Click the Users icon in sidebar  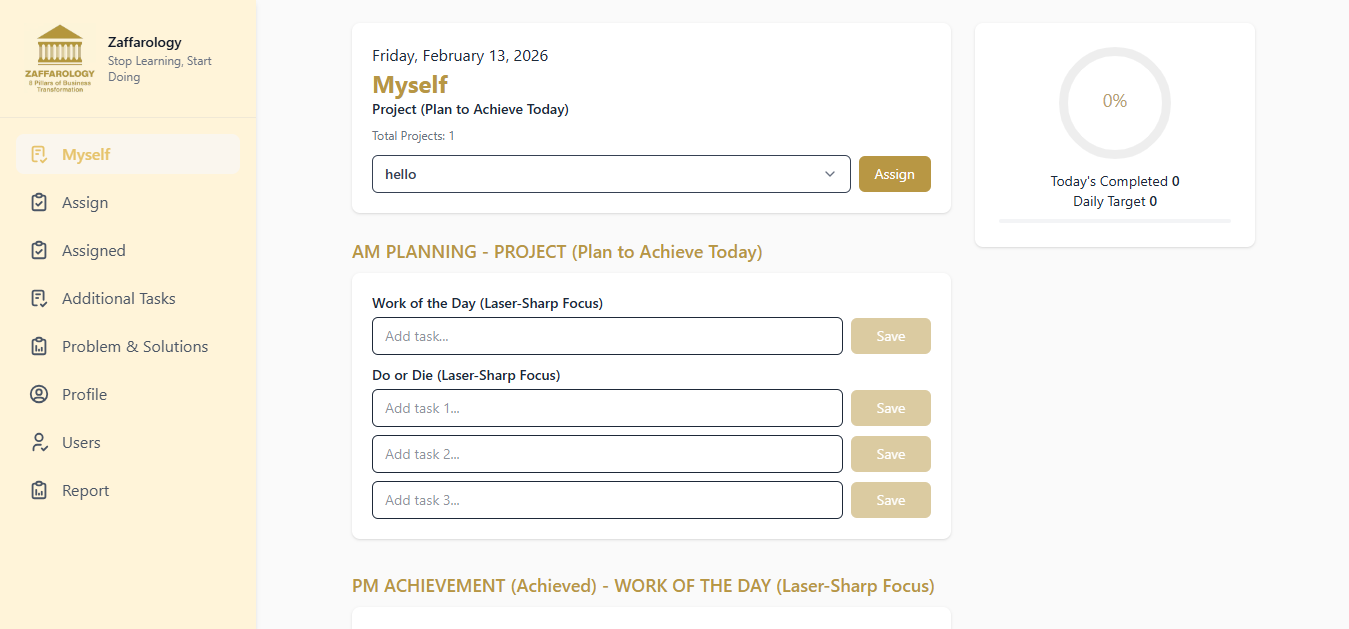pyautogui.click(x=39, y=443)
